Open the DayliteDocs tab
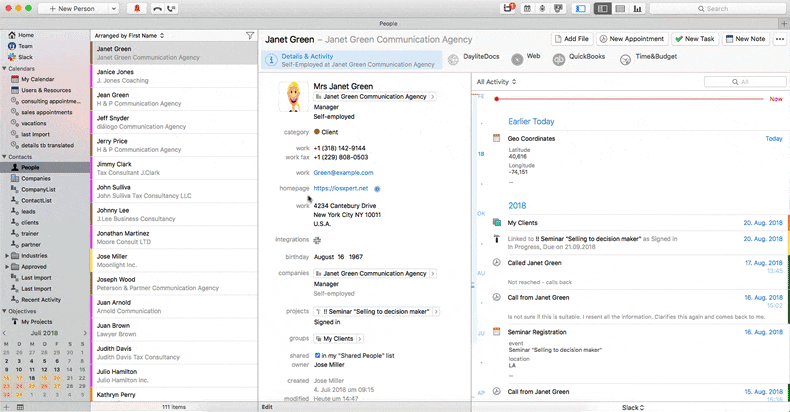 click(474, 59)
